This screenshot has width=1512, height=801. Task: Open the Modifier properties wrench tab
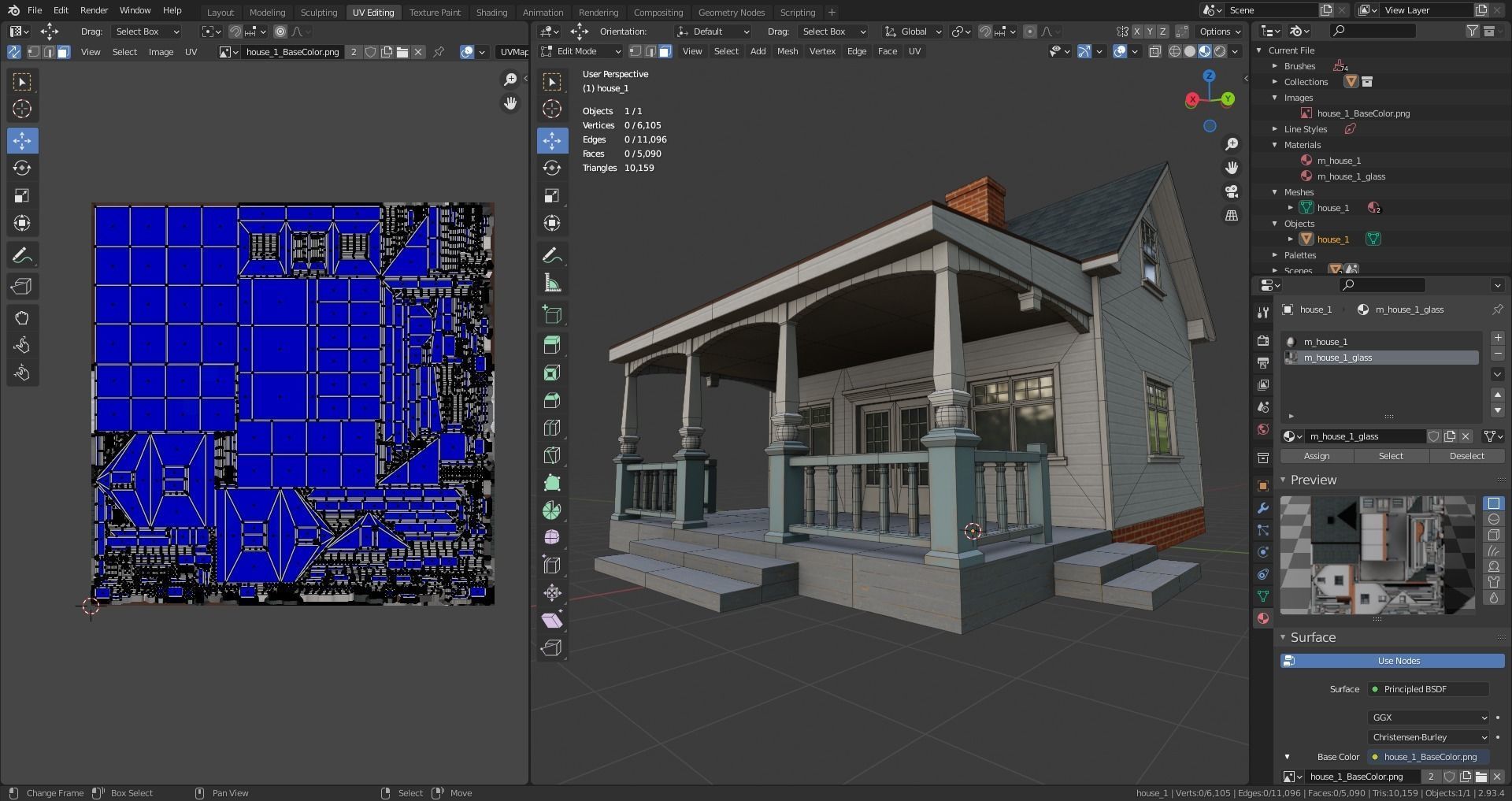tap(1263, 508)
